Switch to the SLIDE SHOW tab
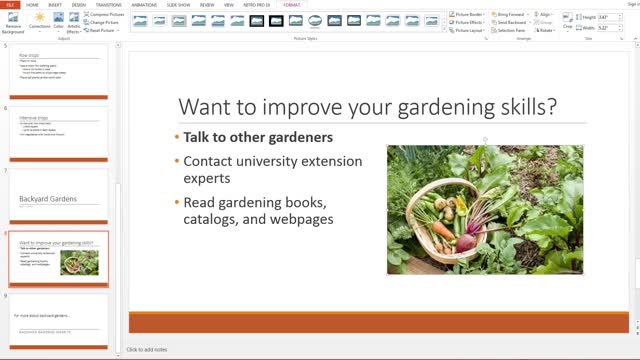Screen dimensions: 640x360 click(178, 5)
